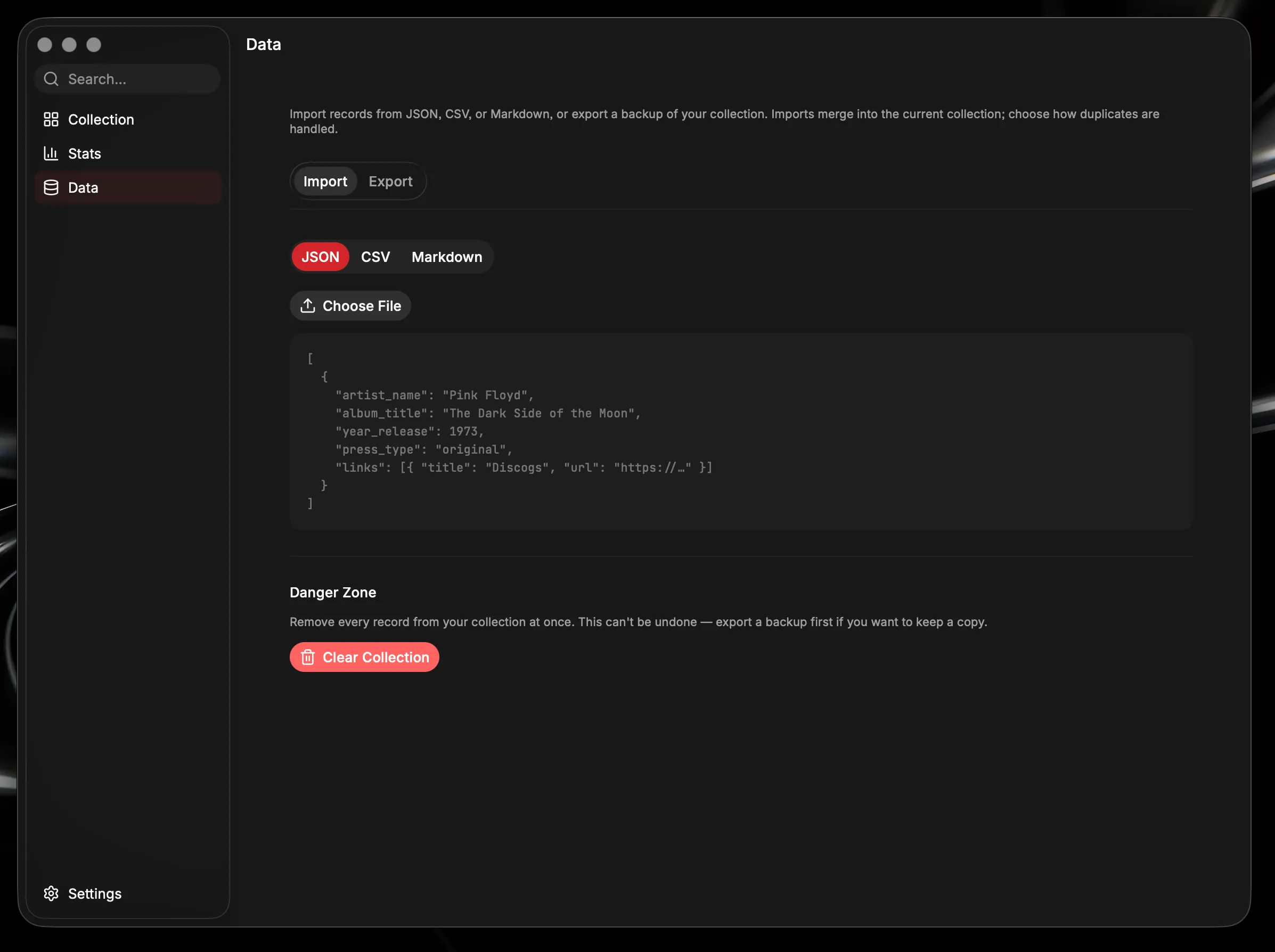Click the import description paragraph
The height and width of the screenshot is (952, 1275).
[724, 121]
